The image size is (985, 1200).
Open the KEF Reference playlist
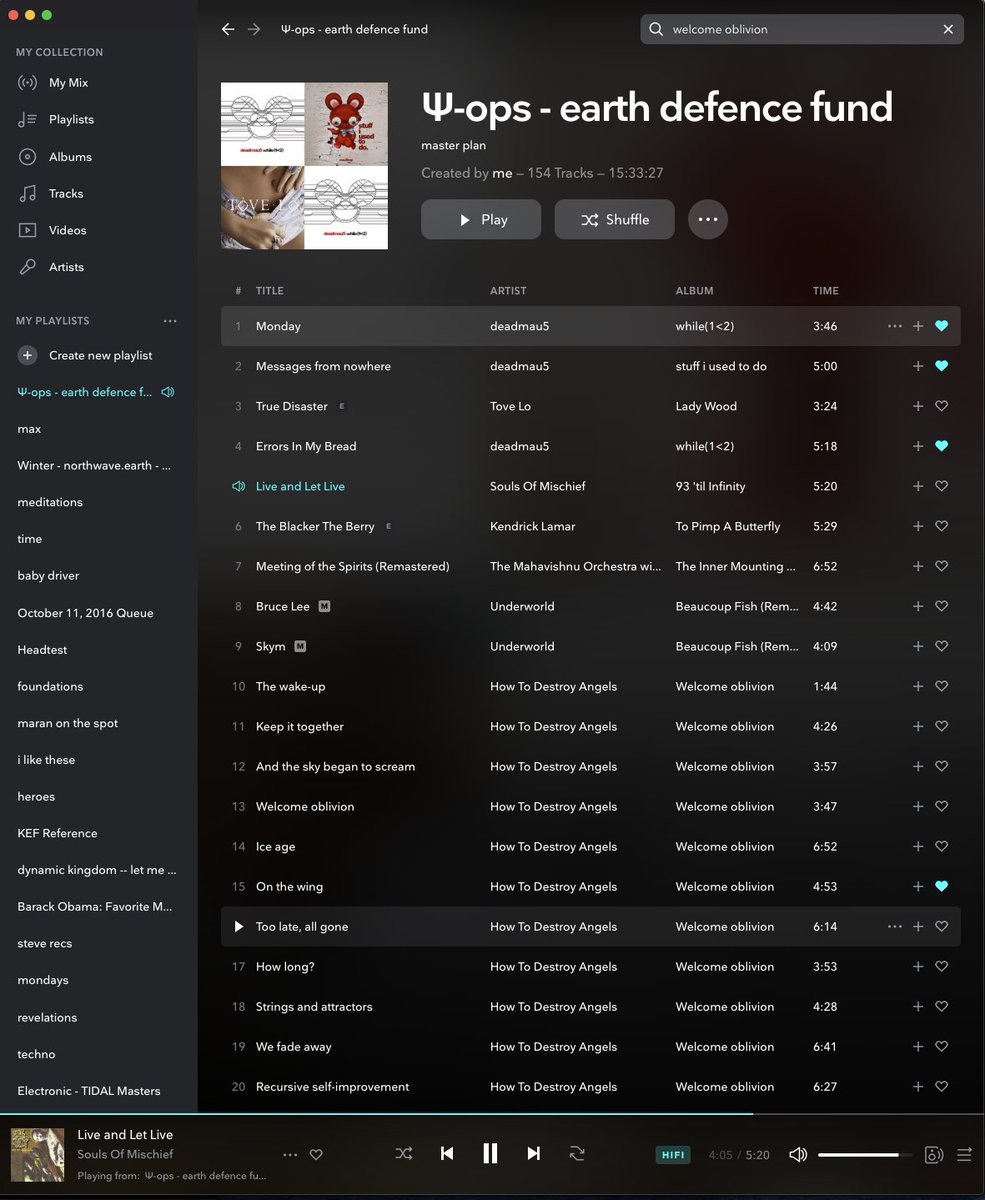[x=57, y=833]
